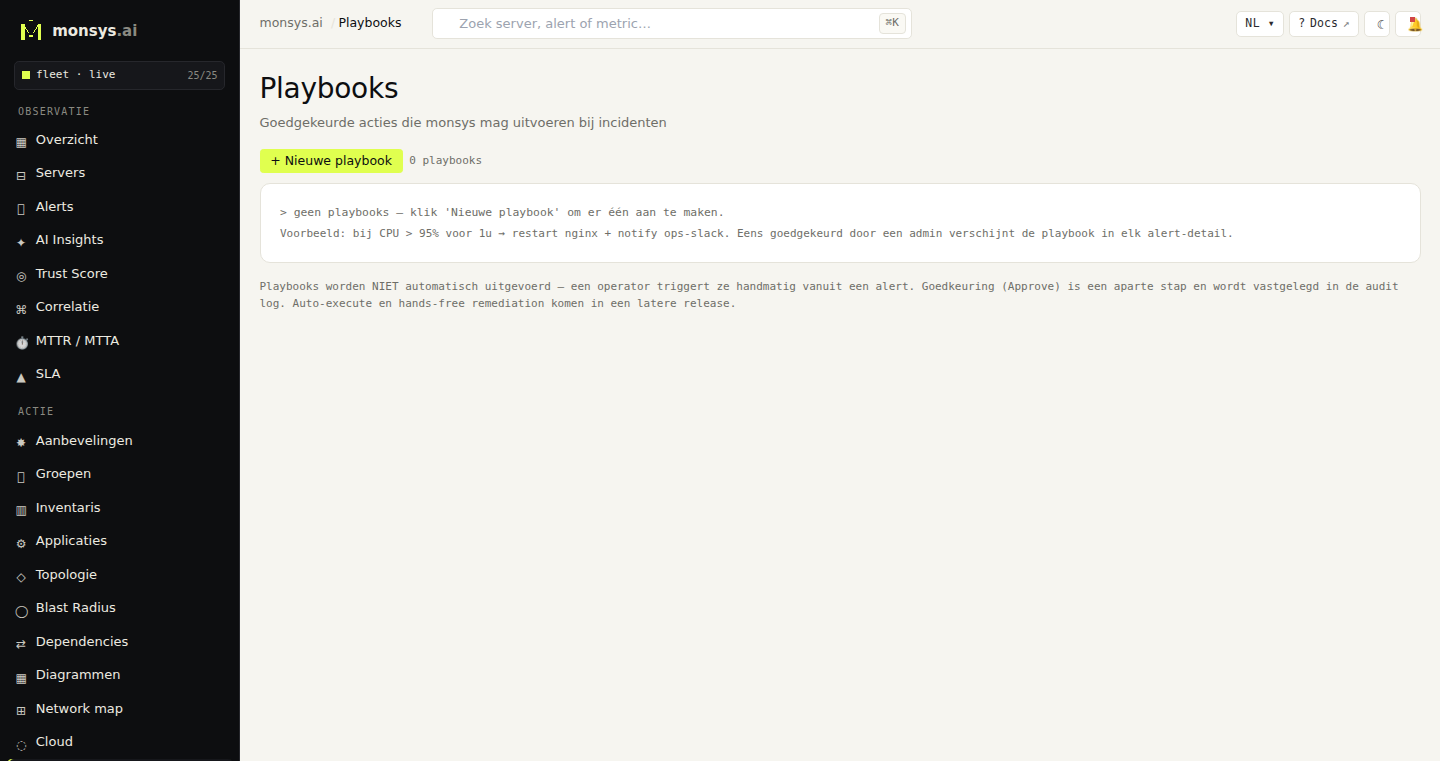Viewport: 1440px width, 761px height.
Task: Click the Nieuwe playbook button
Action: 331,161
